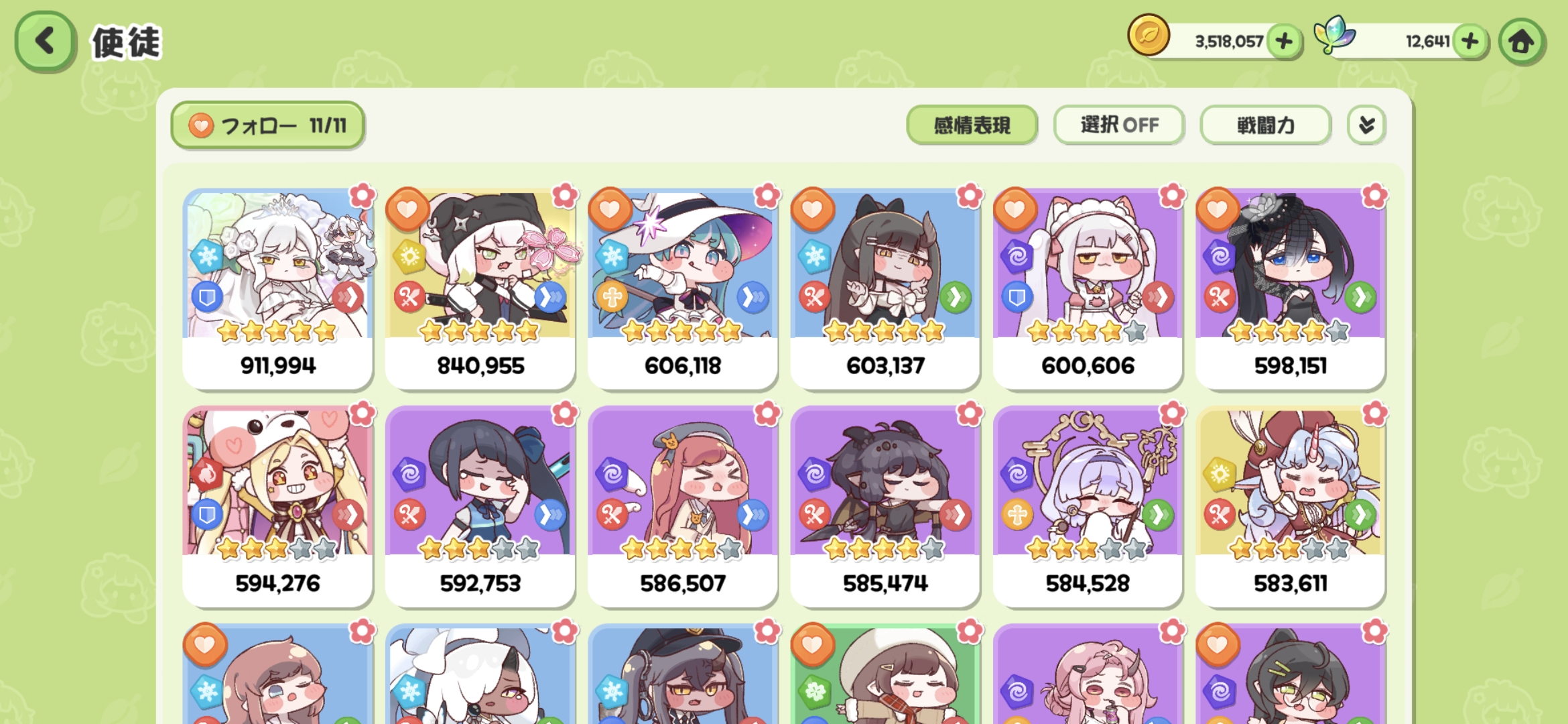Open フォロー 11/11 follow filter
The height and width of the screenshot is (724, 1568).
tap(268, 125)
